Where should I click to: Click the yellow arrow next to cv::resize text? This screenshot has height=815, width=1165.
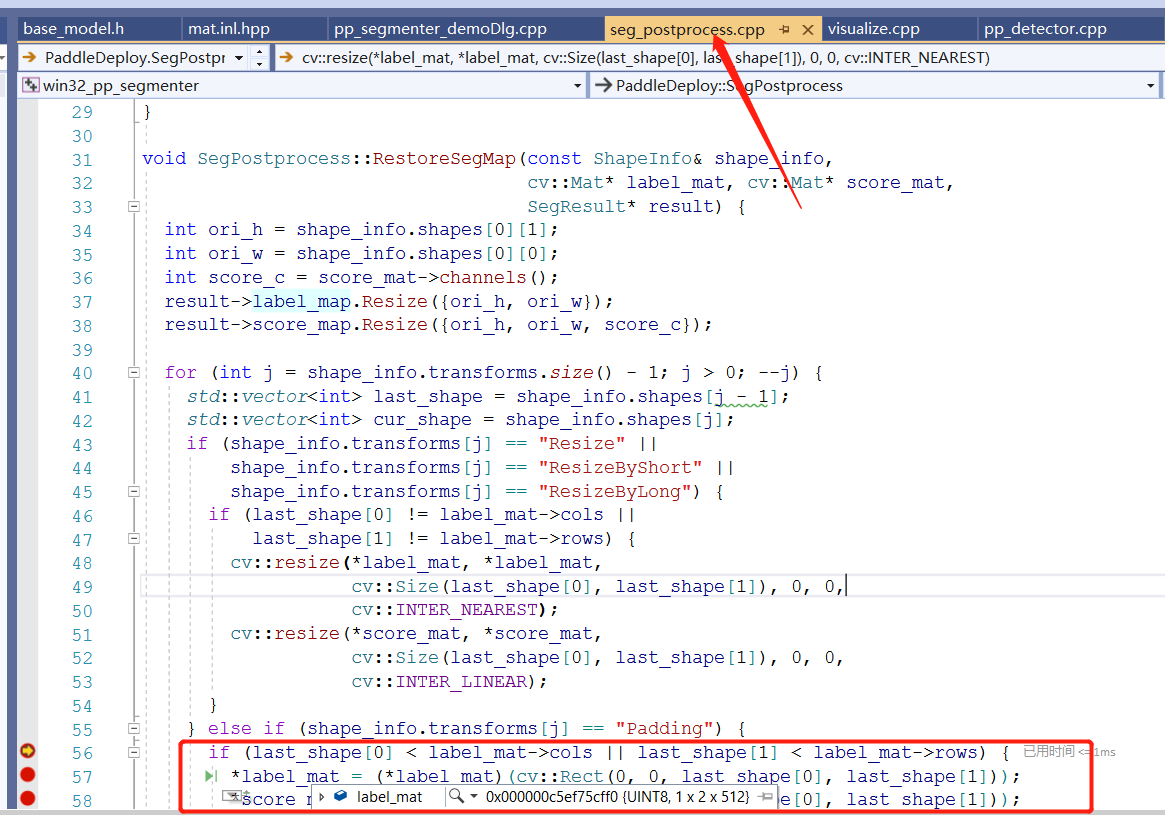tap(288, 57)
